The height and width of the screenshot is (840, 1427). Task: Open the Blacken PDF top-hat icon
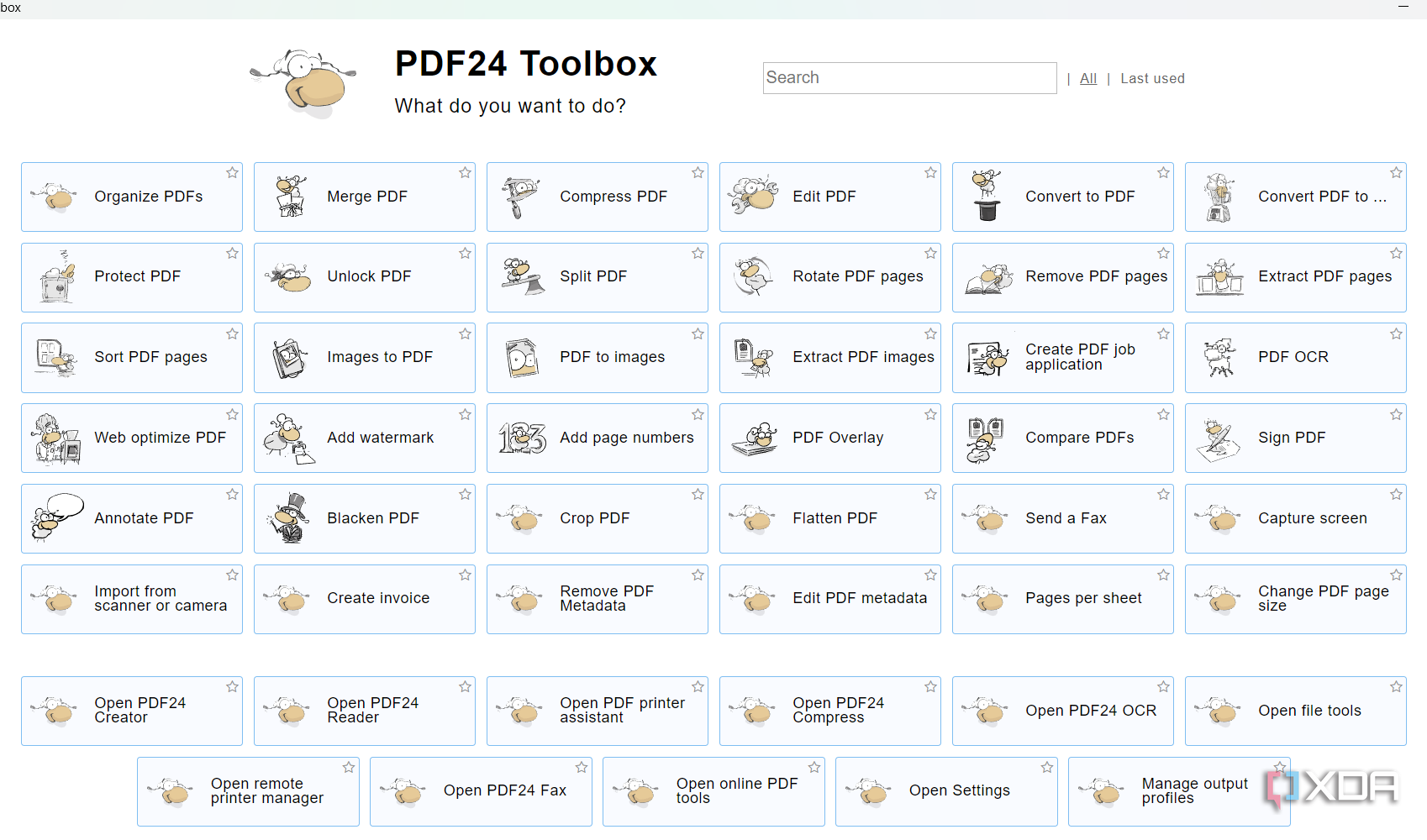288,518
